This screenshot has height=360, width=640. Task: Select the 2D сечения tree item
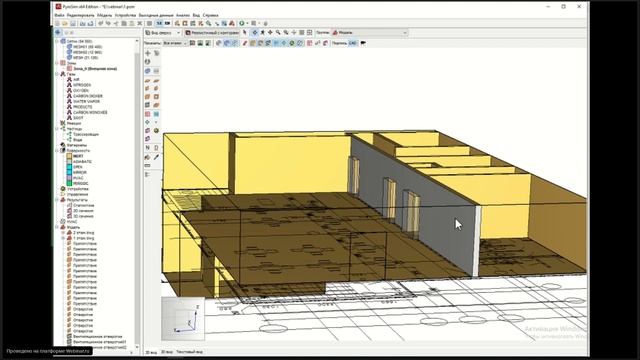pyautogui.click(x=83, y=211)
